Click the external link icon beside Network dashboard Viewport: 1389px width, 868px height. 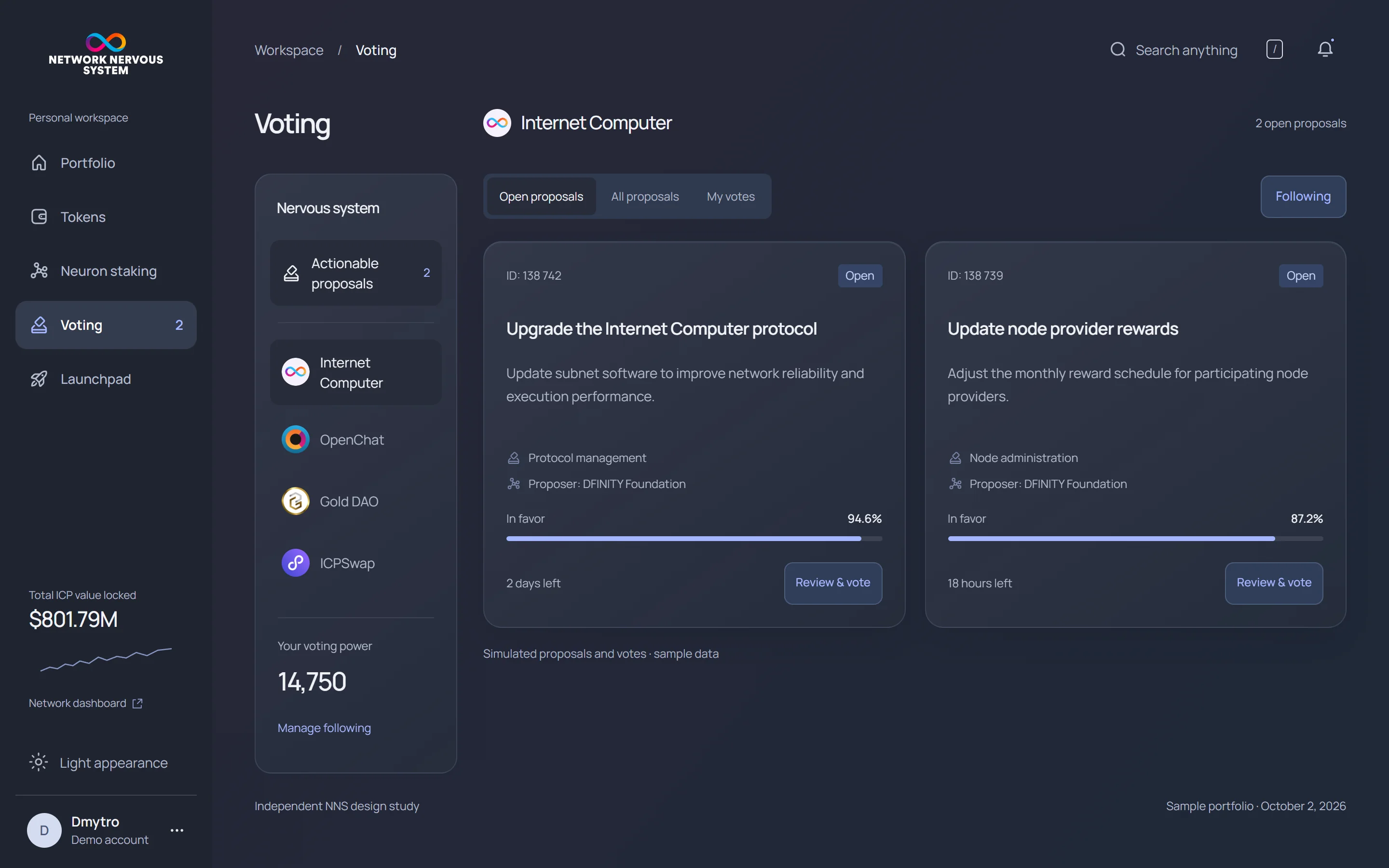(137, 703)
